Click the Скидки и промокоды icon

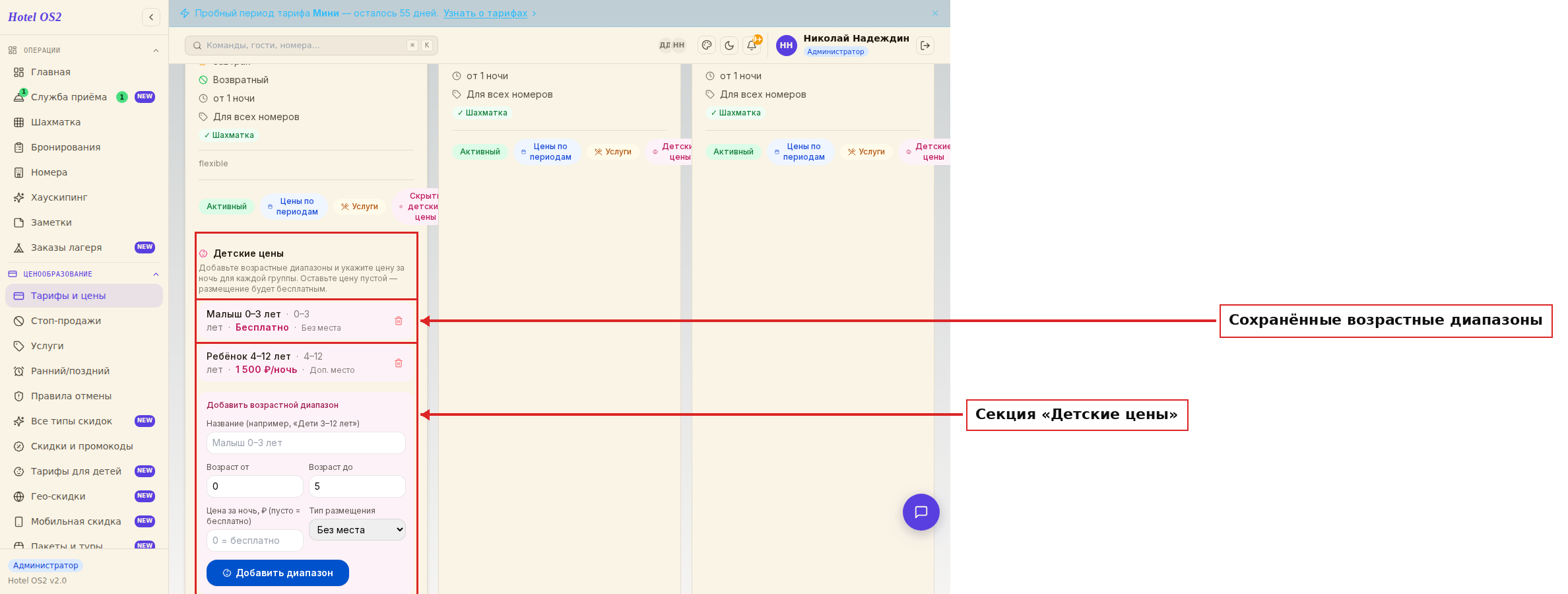[x=19, y=446]
